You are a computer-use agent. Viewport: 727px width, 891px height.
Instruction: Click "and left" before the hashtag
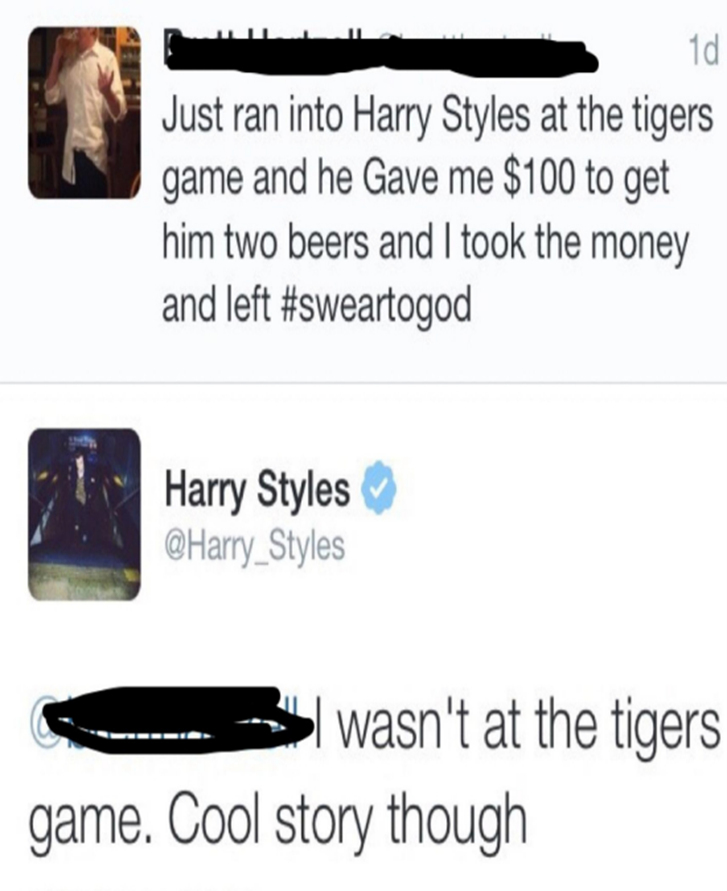[216, 305]
